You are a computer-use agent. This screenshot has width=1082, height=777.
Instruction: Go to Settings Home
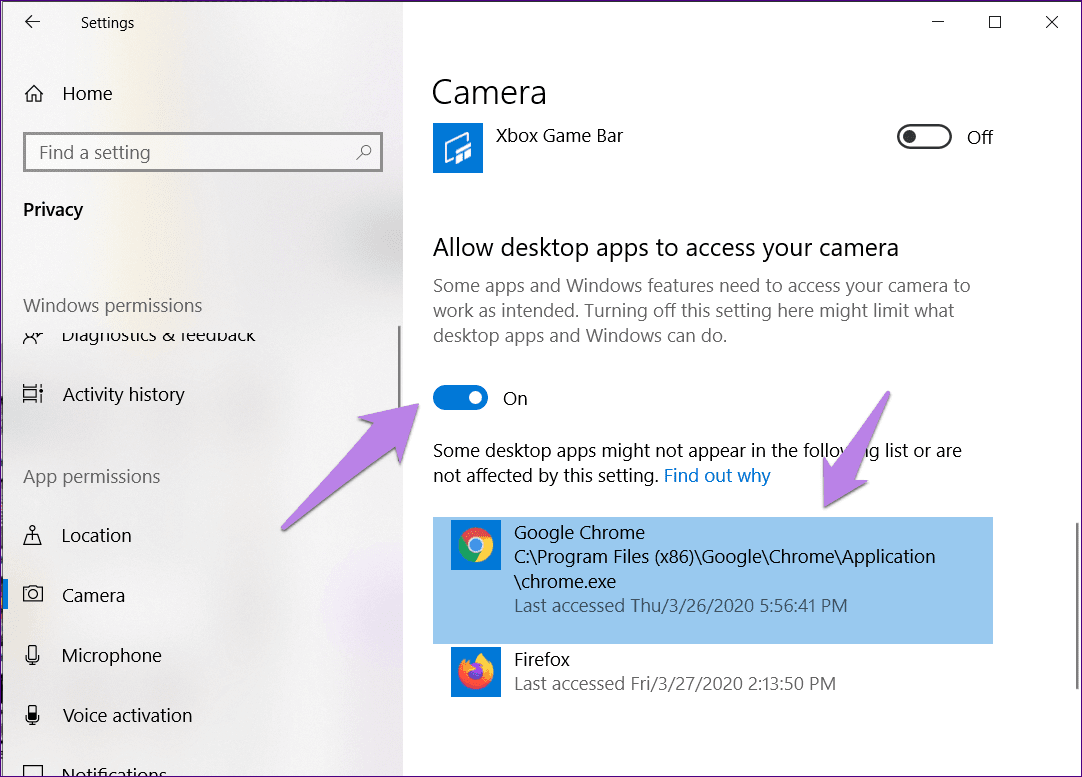[87, 94]
